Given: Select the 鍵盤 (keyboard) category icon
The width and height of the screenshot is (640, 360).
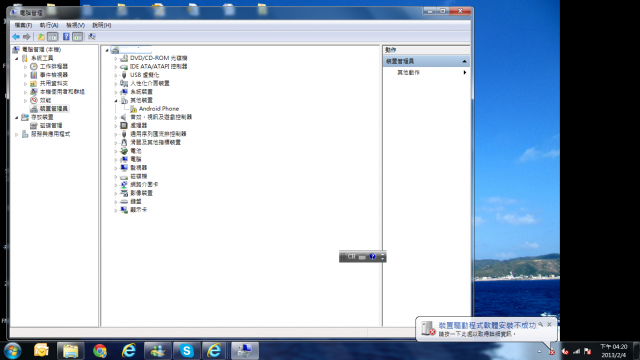Looking at the screenshot, I should tap(124, 201).
